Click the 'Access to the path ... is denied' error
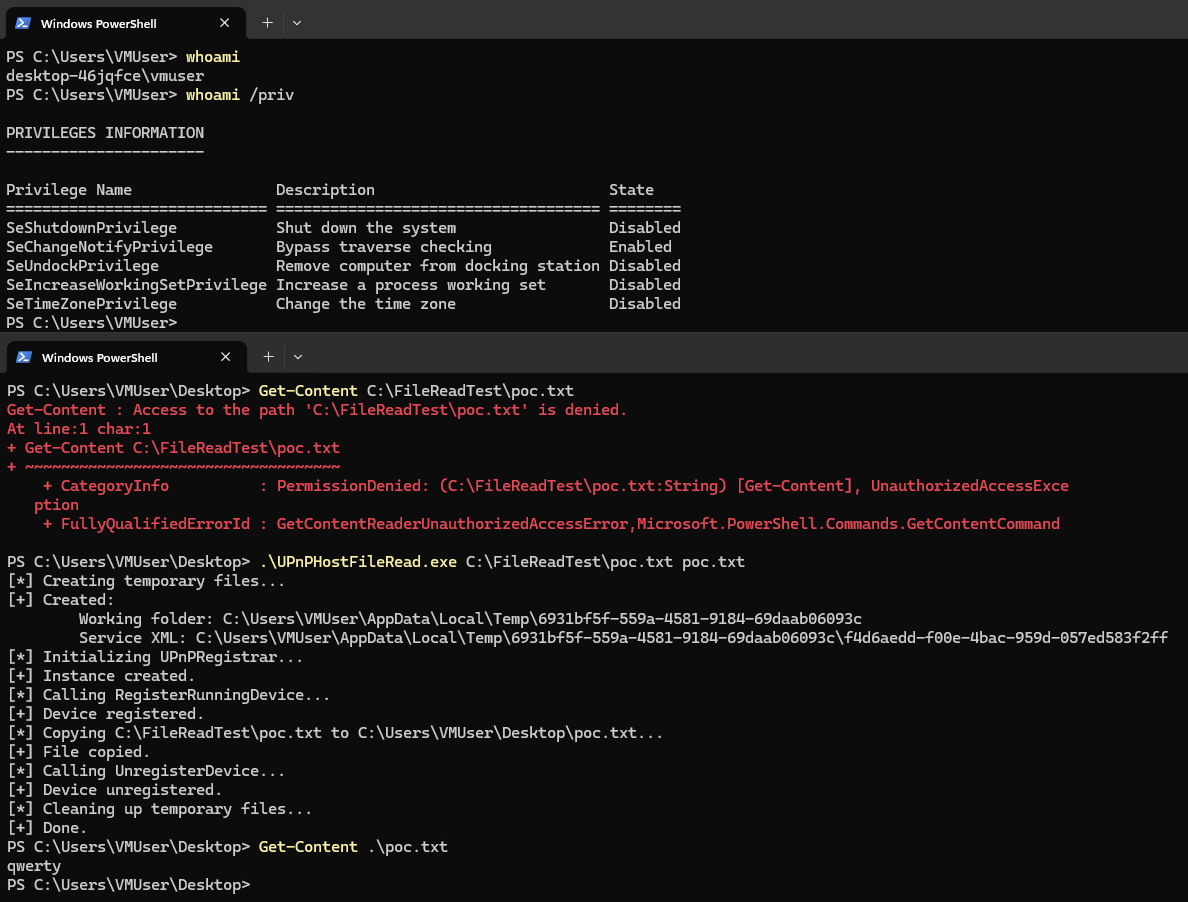The image size is (1188, 902). pyautogui.click(x=317, y=410)
